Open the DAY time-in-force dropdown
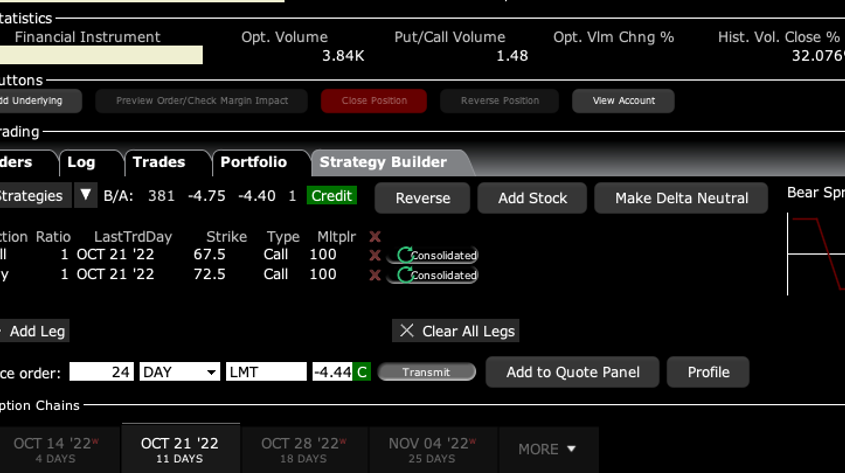 click(x=180, y=372)
